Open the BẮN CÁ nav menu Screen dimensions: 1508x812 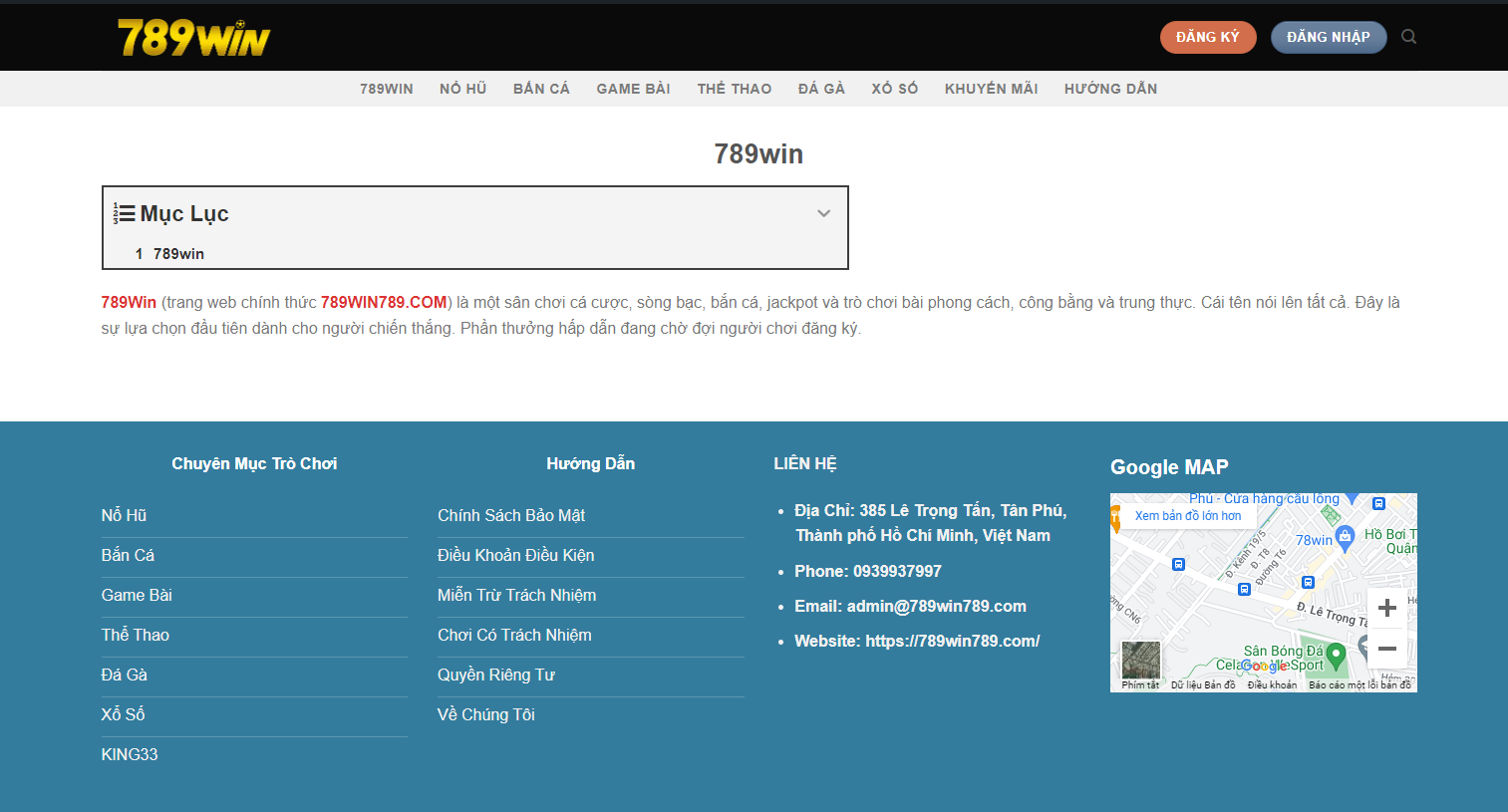[x=541, y=89]
